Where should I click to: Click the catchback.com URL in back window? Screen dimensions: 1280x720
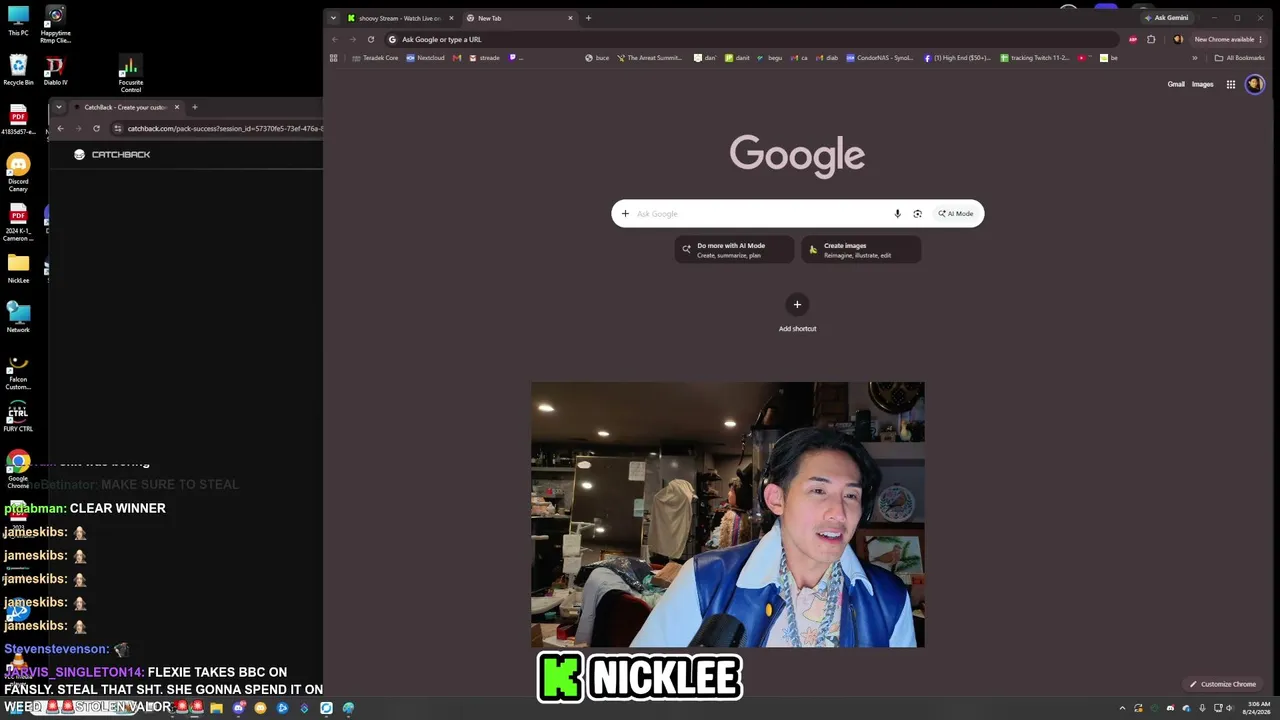[224, 128]
